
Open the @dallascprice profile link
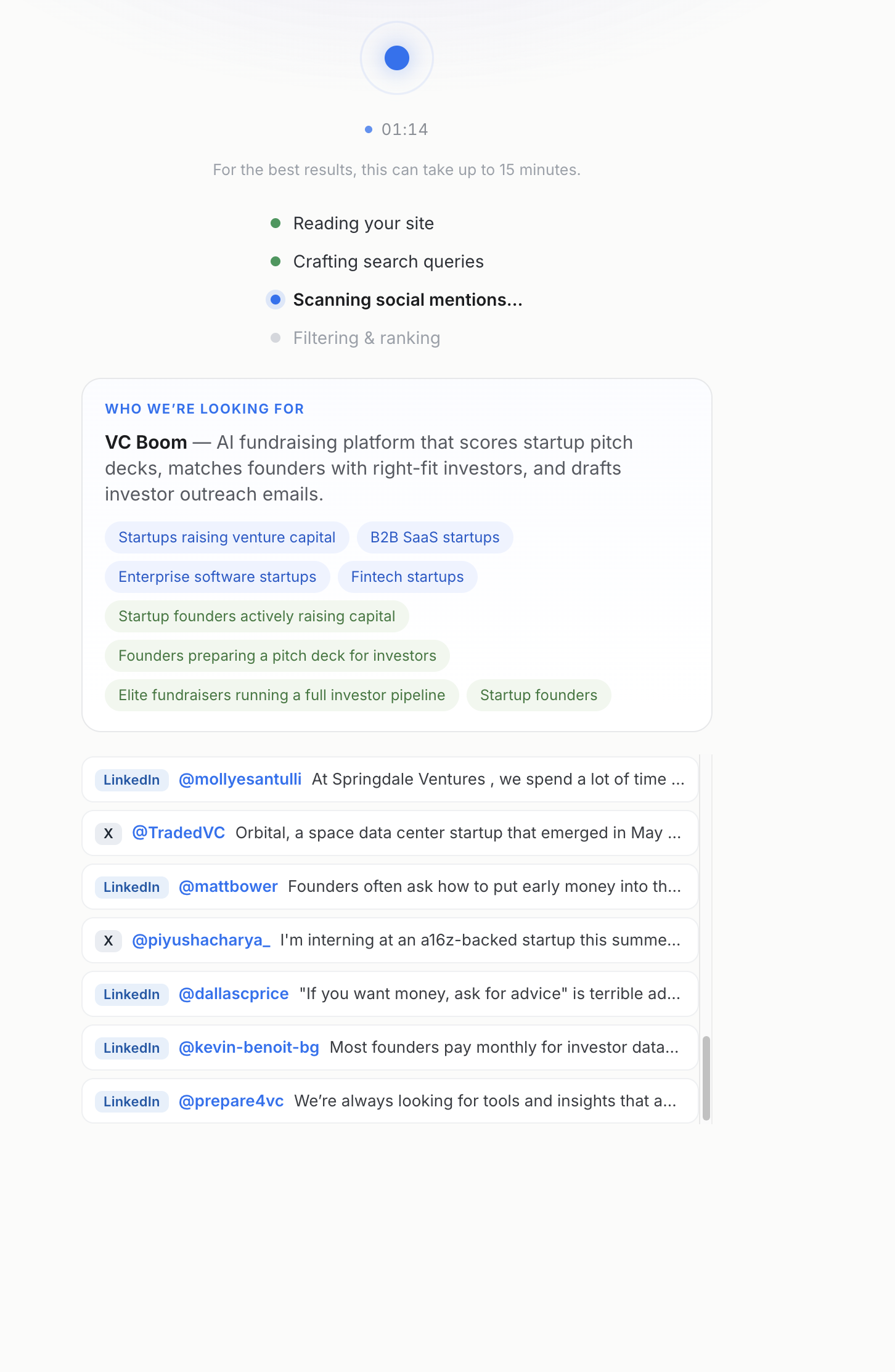234,994
